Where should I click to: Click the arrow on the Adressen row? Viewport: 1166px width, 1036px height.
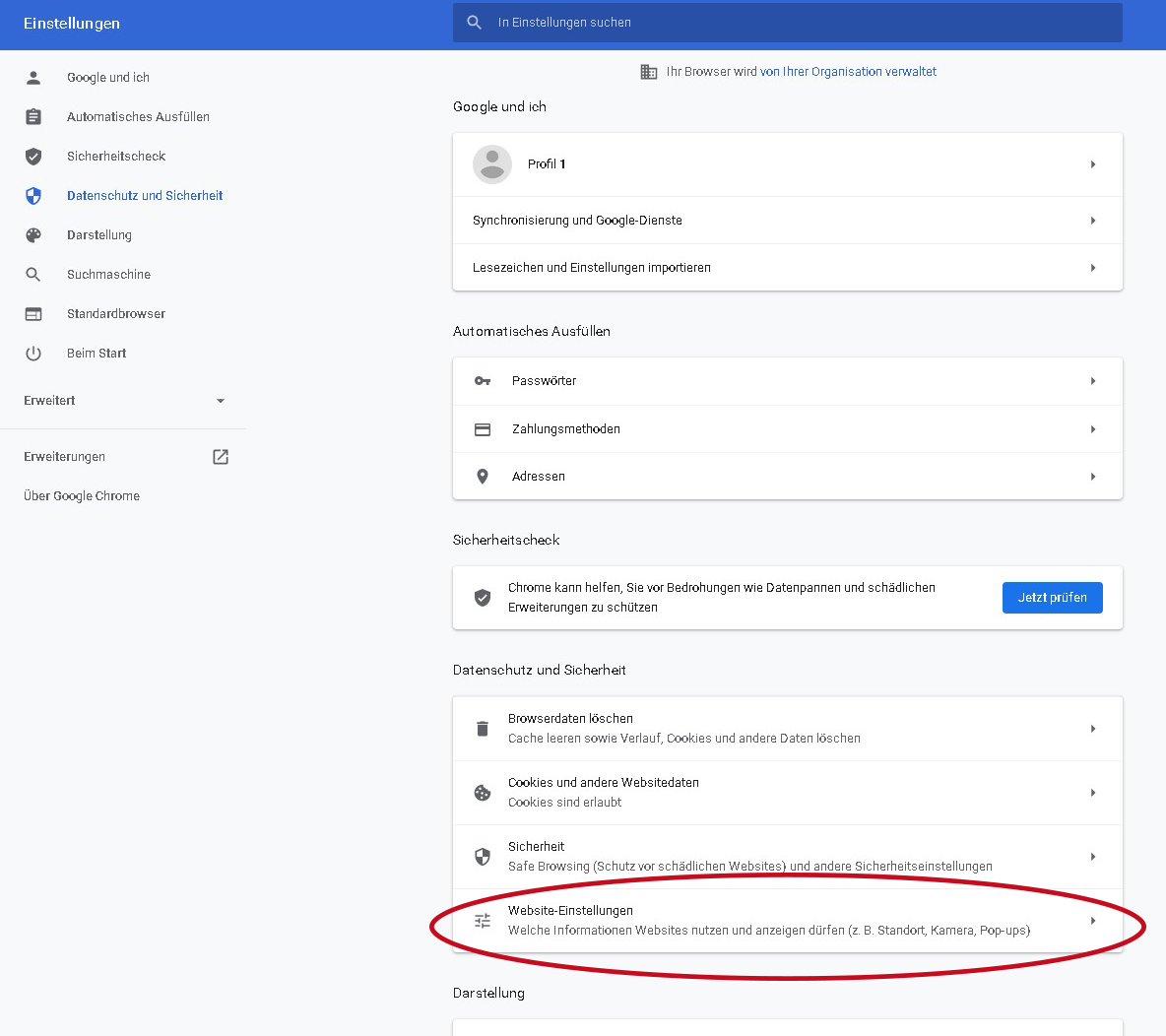[1093, 477]
